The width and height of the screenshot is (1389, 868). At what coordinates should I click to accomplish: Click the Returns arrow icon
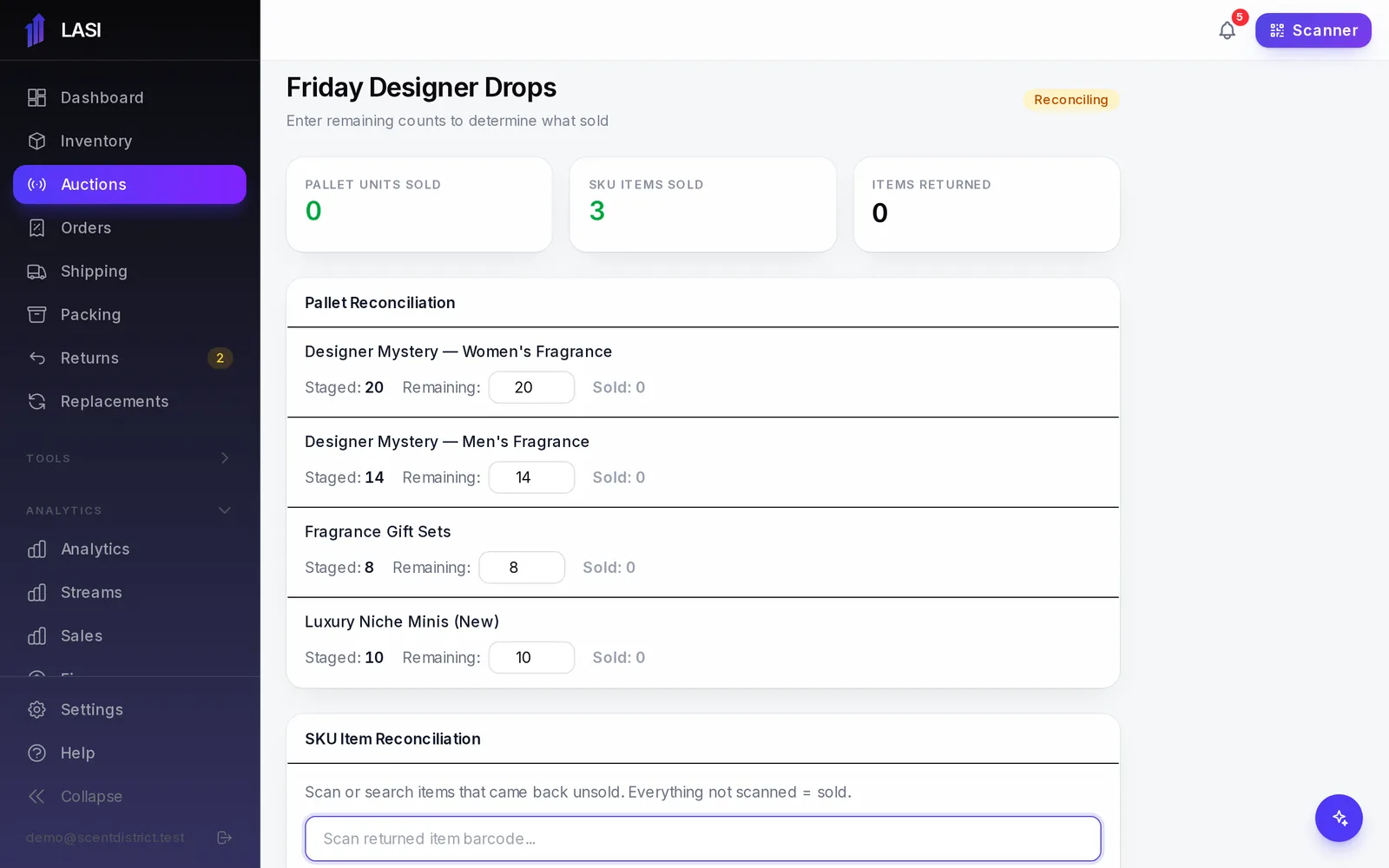(x=36, y=358)
